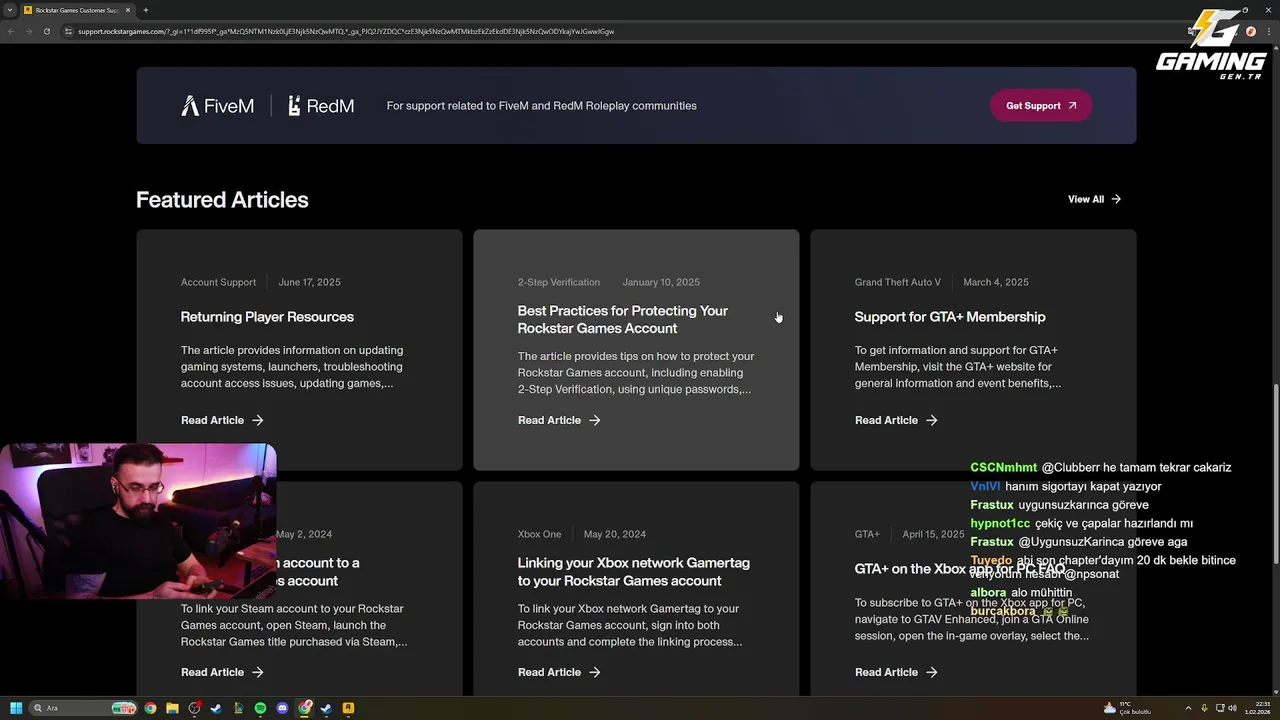Open the Windows Start menu
This screenshot has width=1280, height=720.
(x=16, y=708)
